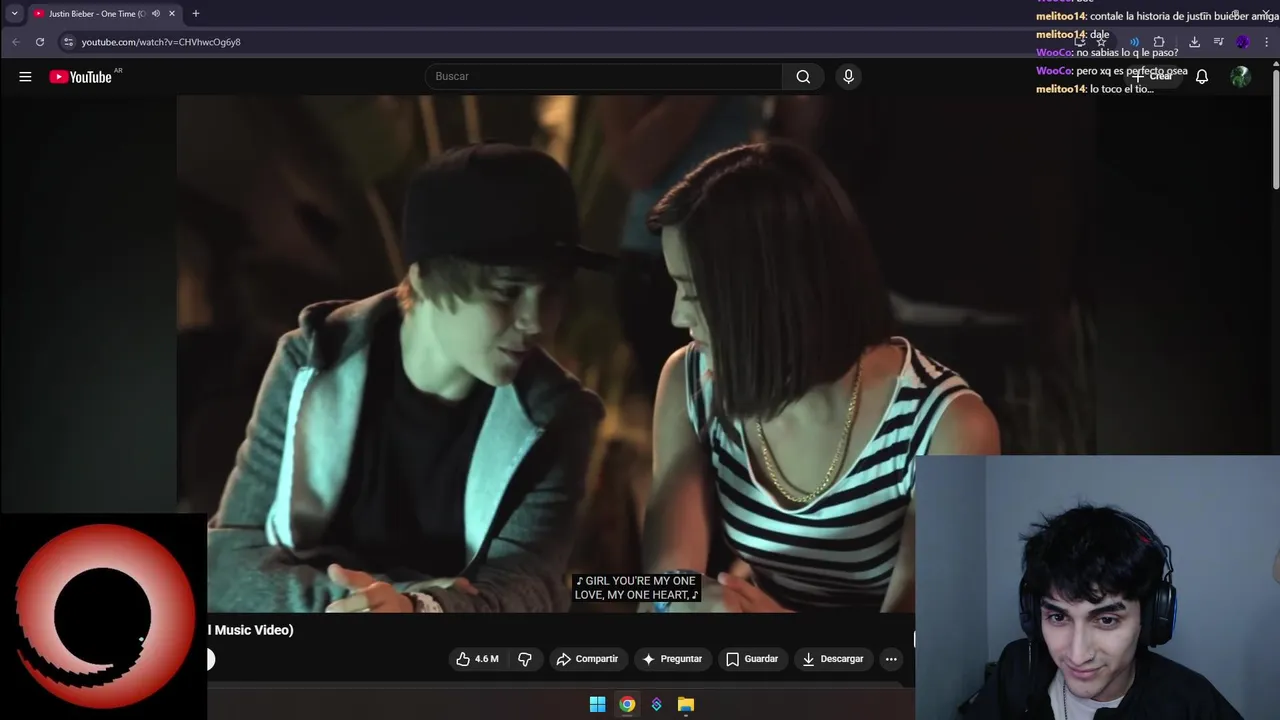Go back with browser back arrow
This screenshot has width=1280, height=720.
click(16, 42)
